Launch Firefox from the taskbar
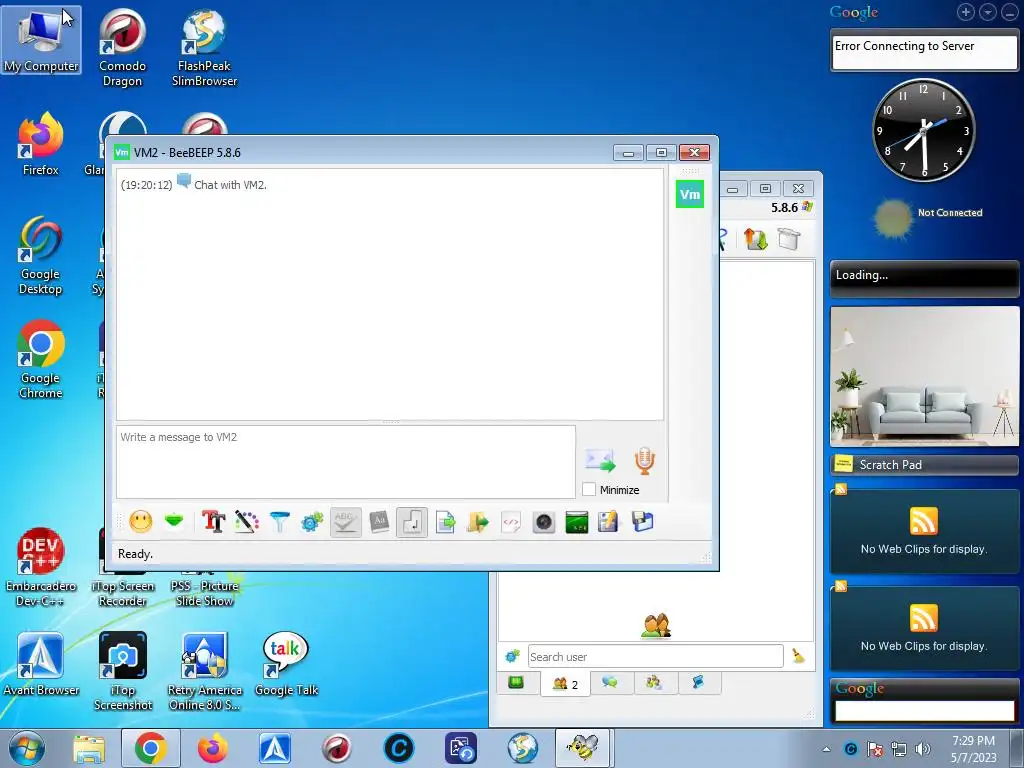1024x768 pixels. click(x=213, y=748)
